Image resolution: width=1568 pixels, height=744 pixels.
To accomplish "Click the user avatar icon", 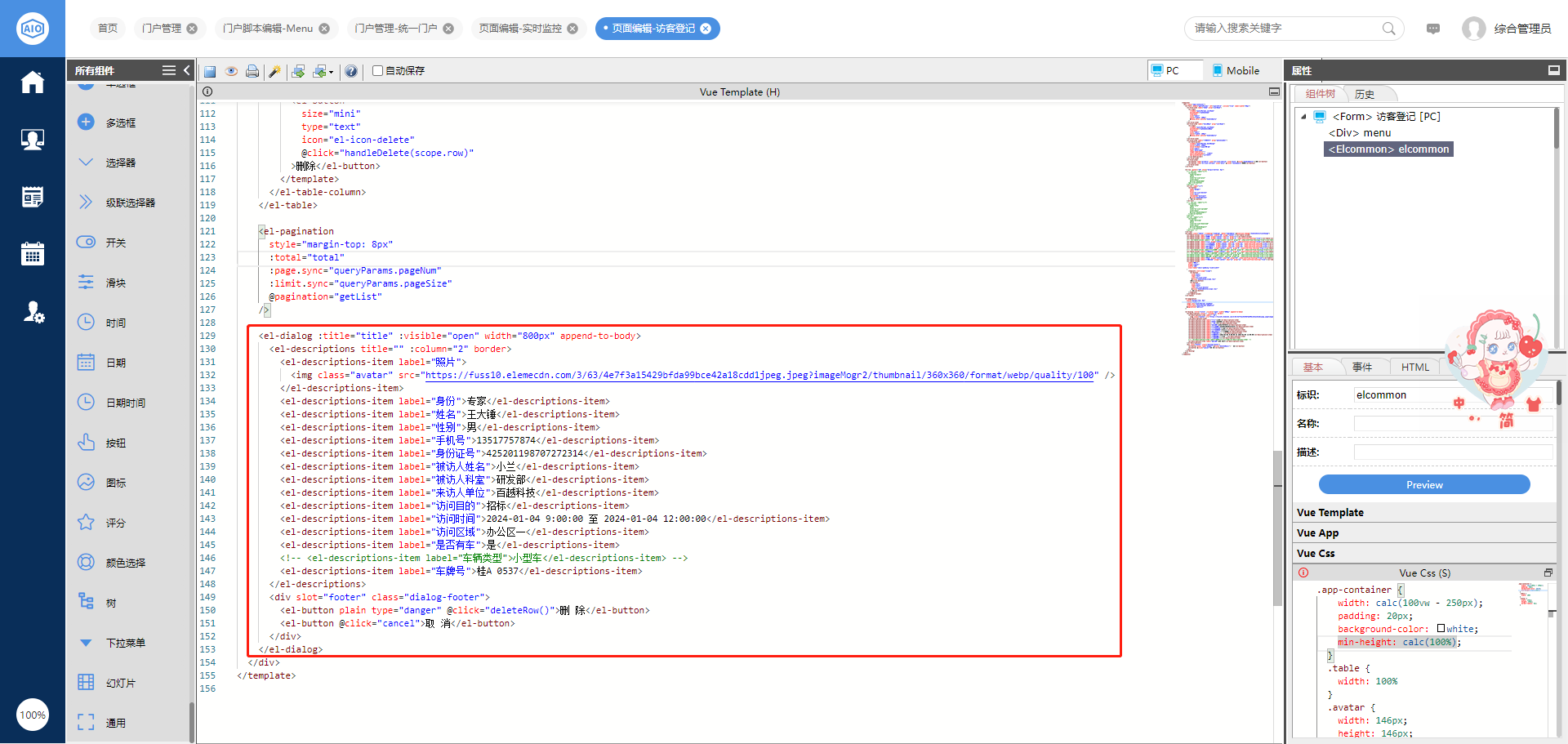I will [x=1474, y=29].
